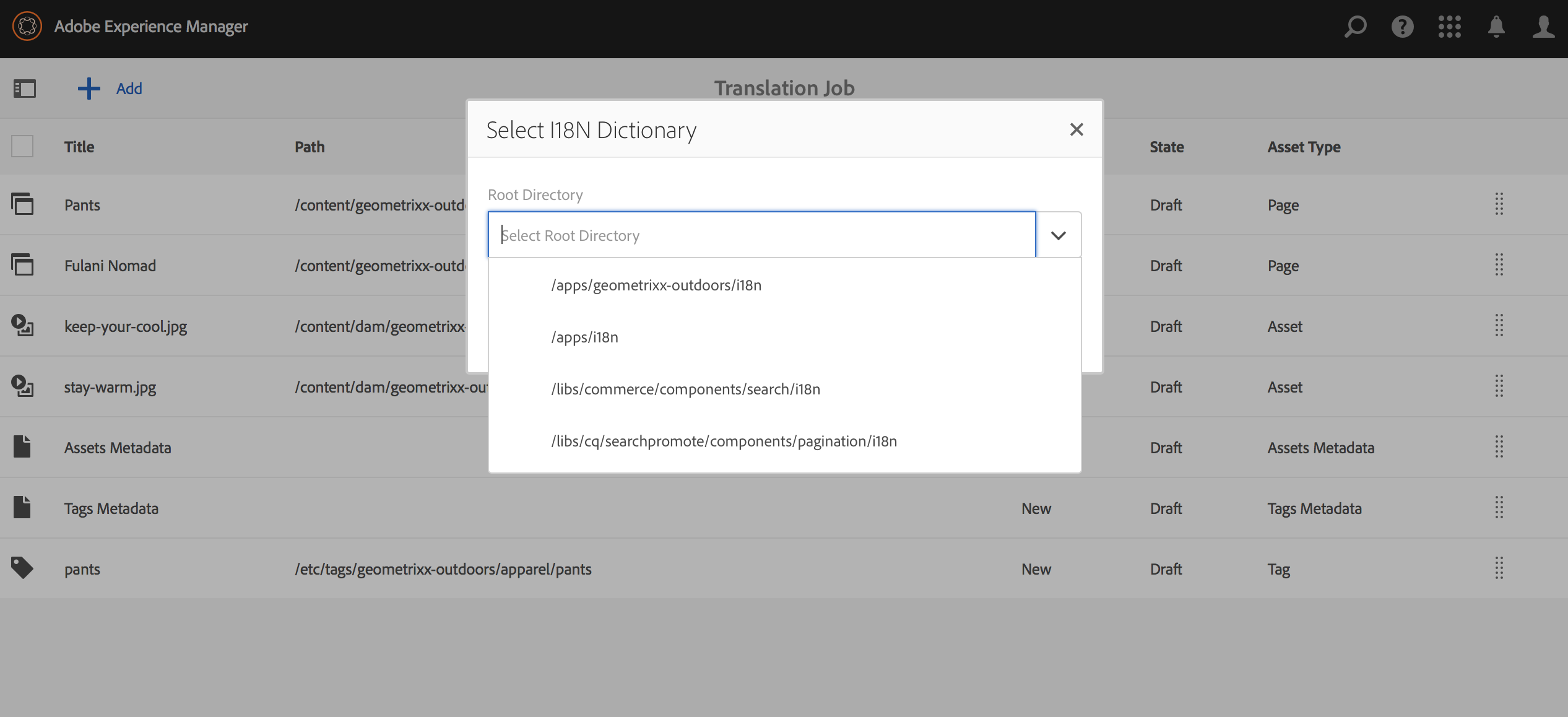
Task: Select the Fulani Nomad page icon
Action: [22, 265]
